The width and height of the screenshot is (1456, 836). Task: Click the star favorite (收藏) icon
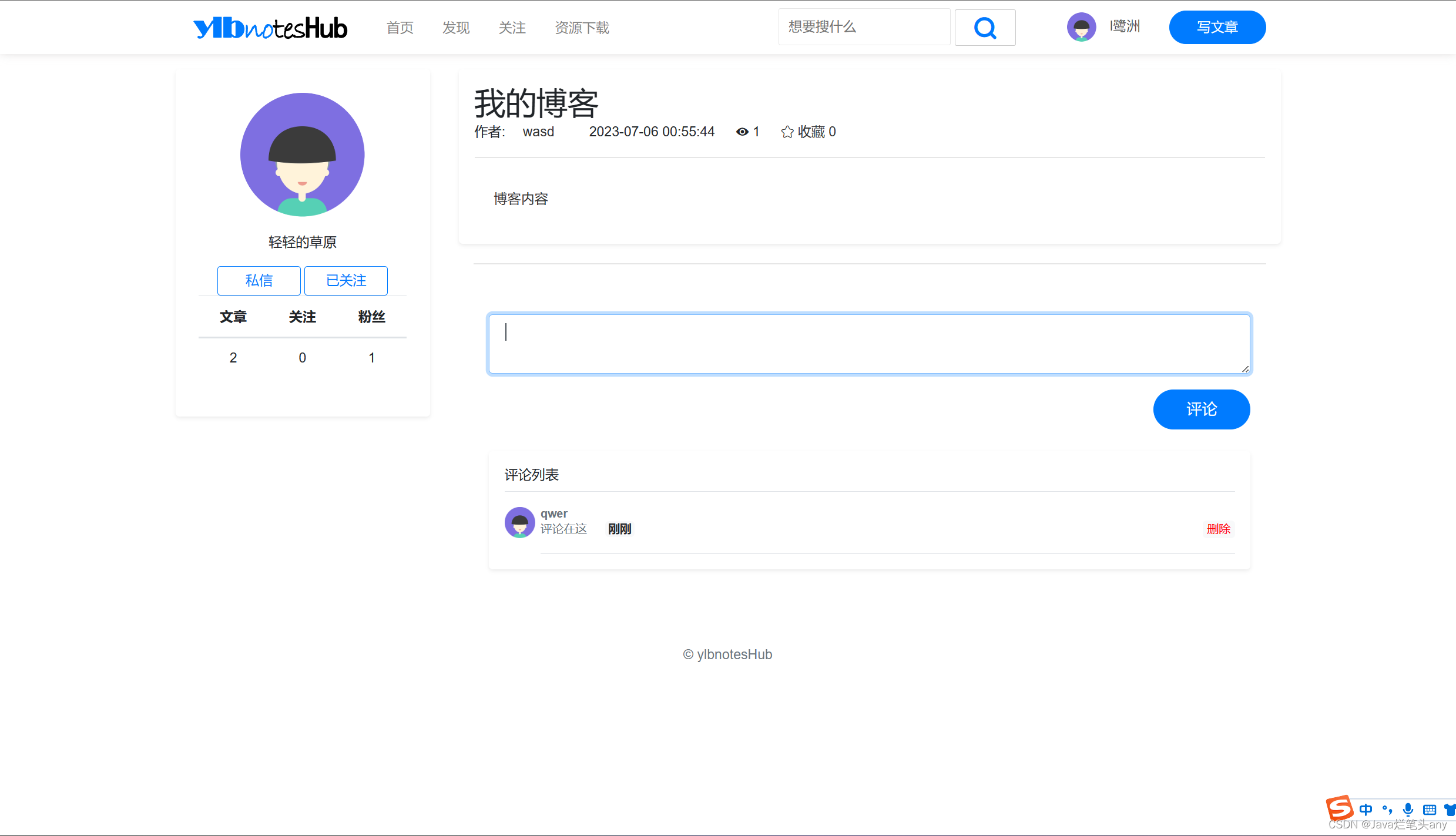787,132
